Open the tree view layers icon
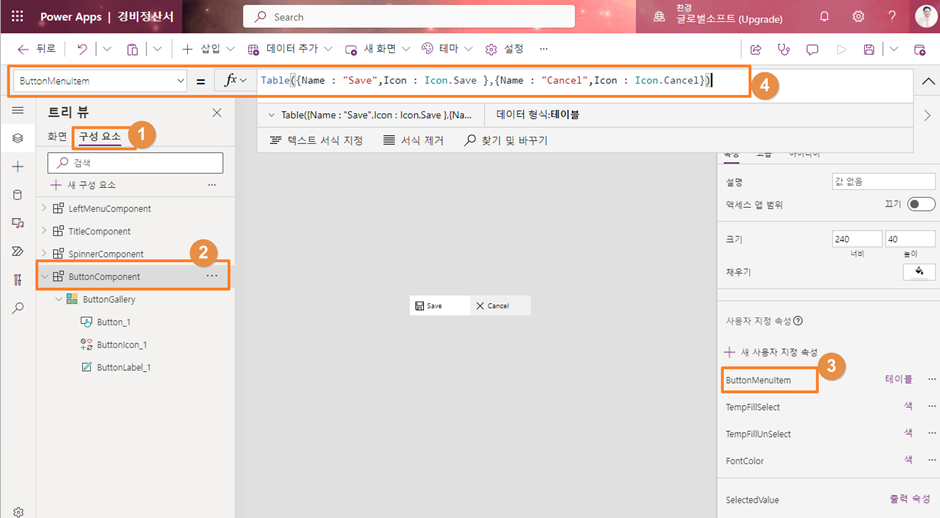Image resolution: width=940 pixels, height=518 pixels. 18,138
